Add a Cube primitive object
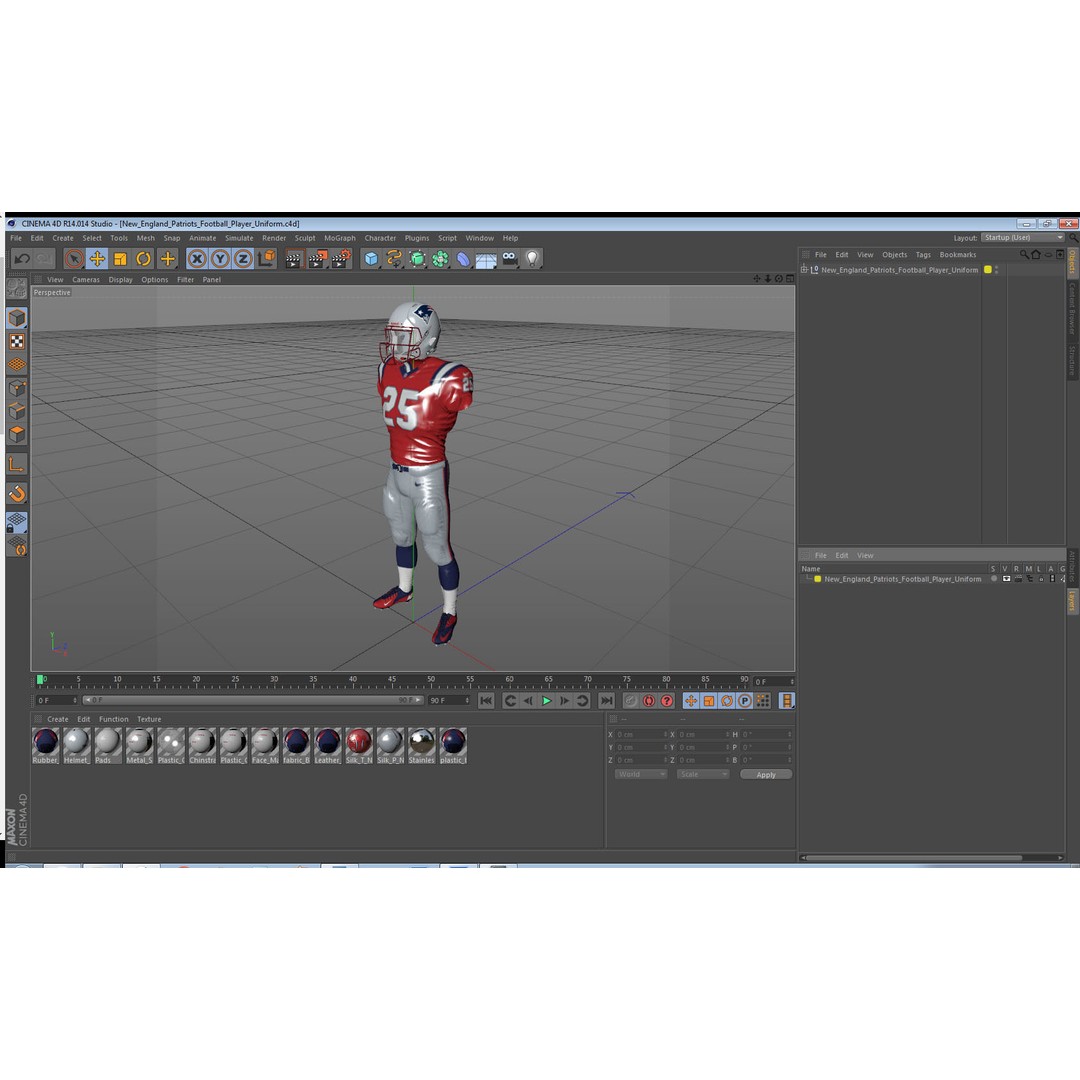The width and height of the screenshot is (1080, 1080). 371,259
